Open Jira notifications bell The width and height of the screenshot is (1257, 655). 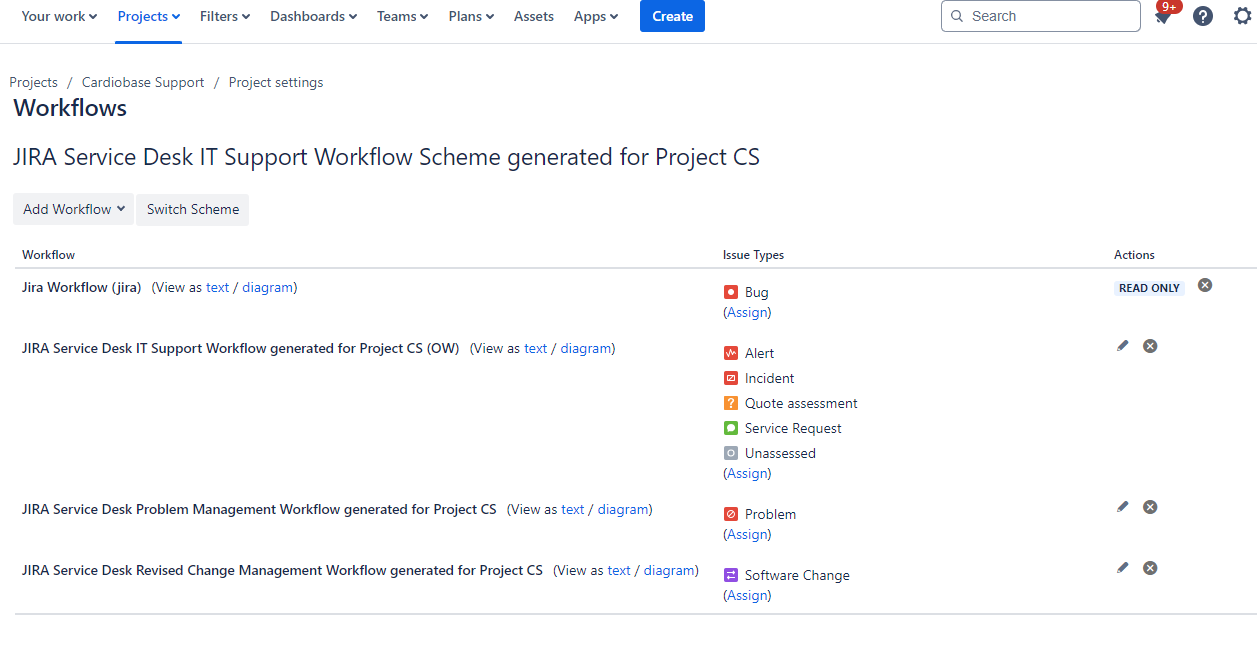[x=1163, y=16]
